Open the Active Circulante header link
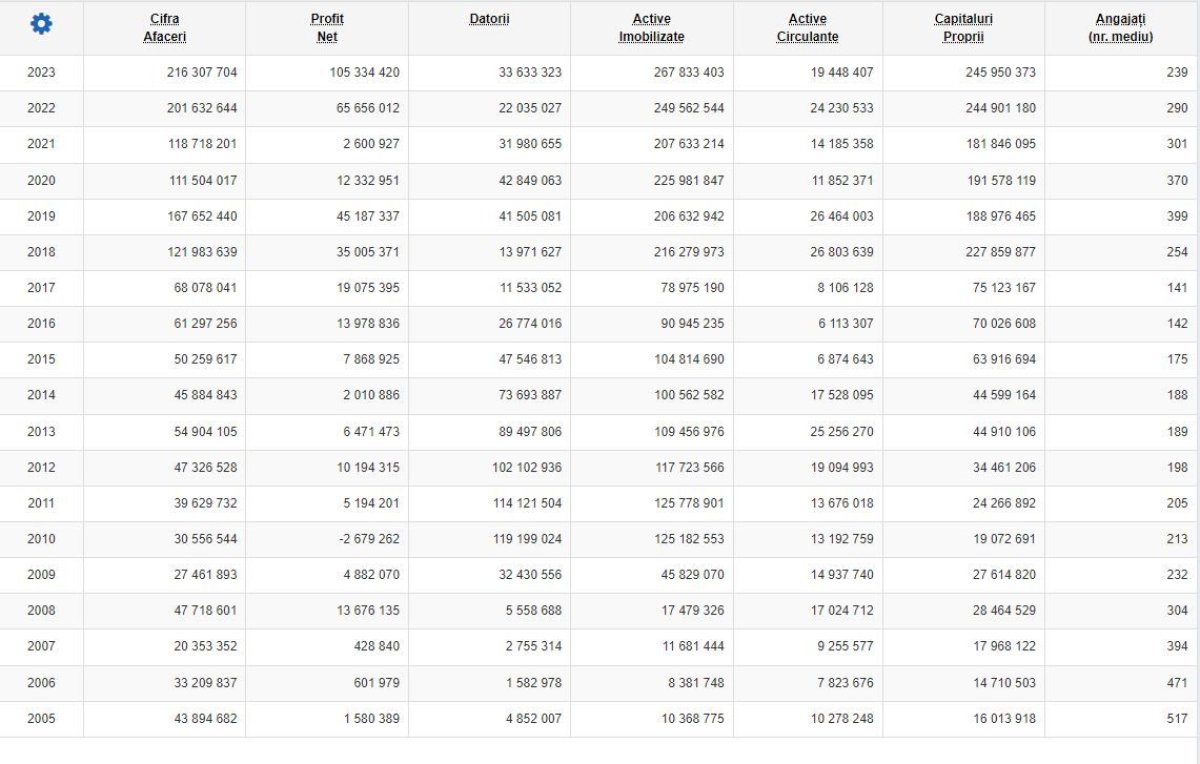Viewport: 1200px width, 764px height. [x=807, y=28]
